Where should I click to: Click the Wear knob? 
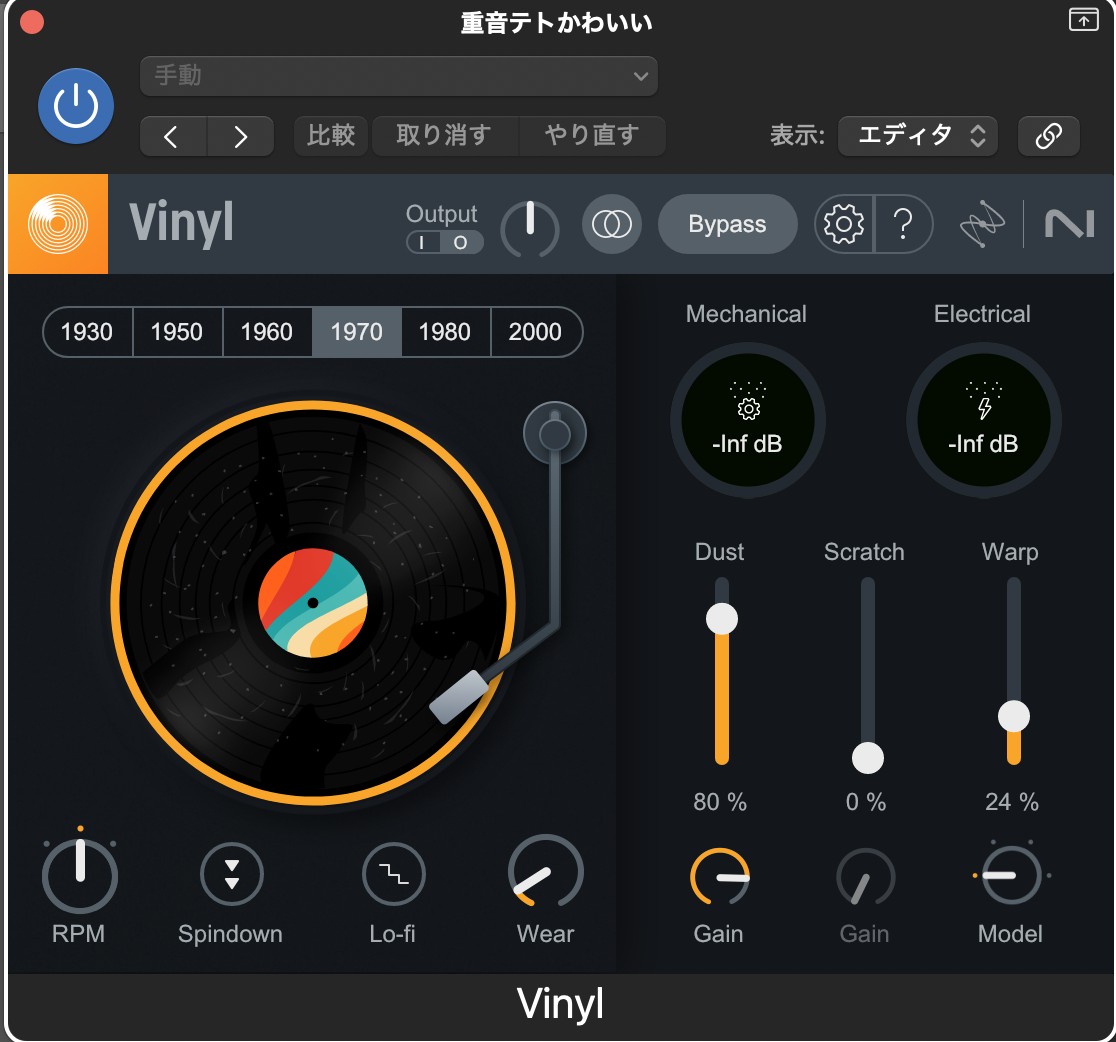click(x=545, y=873)
